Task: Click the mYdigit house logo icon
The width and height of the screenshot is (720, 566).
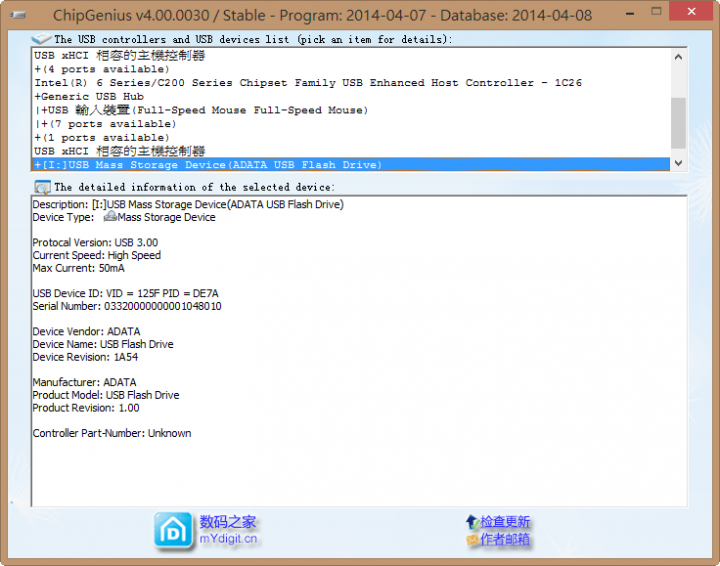Action: (x=173, y=531)
